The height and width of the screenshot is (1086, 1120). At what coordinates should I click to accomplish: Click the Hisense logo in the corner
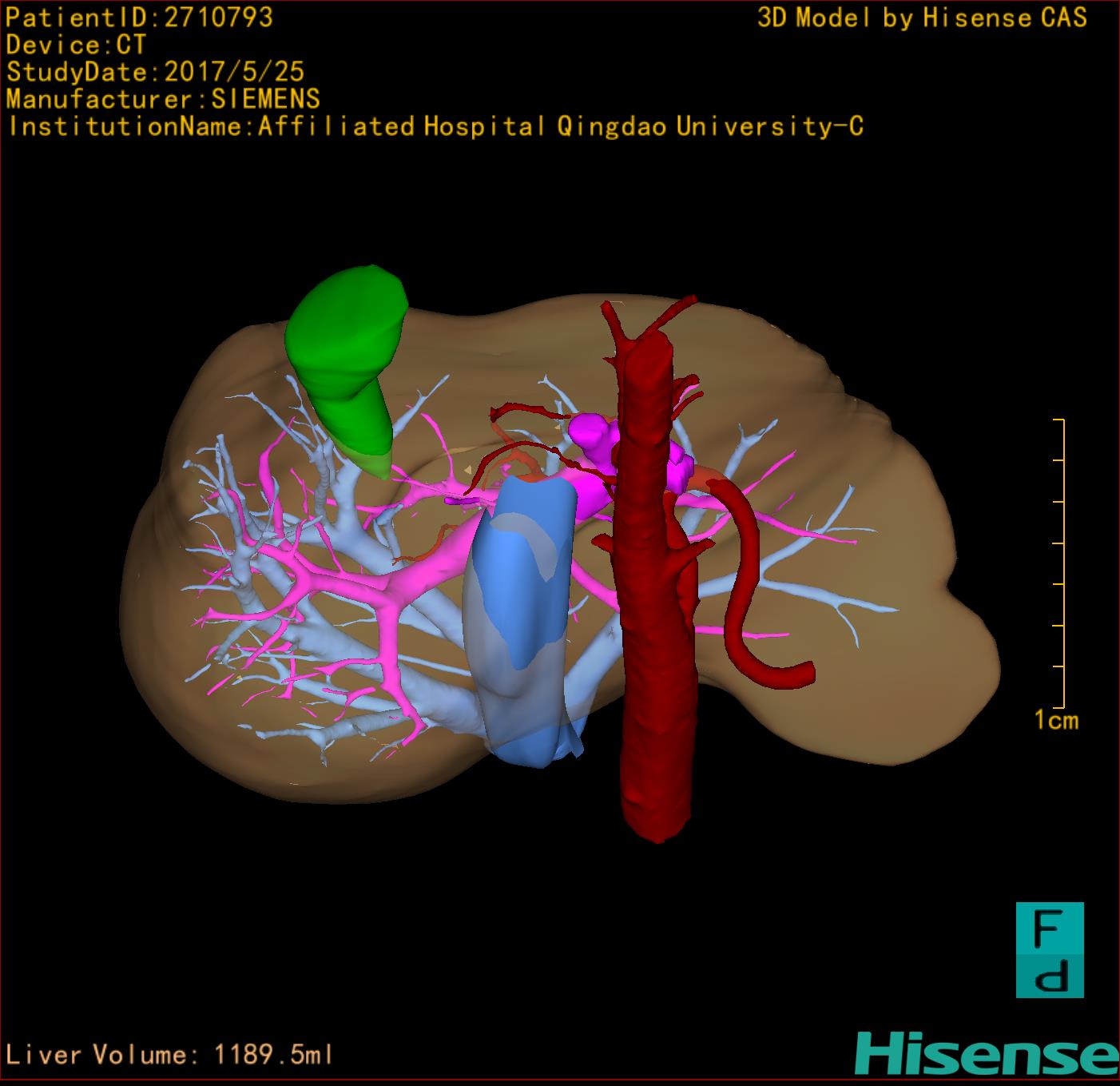[x=987, y=1053]
